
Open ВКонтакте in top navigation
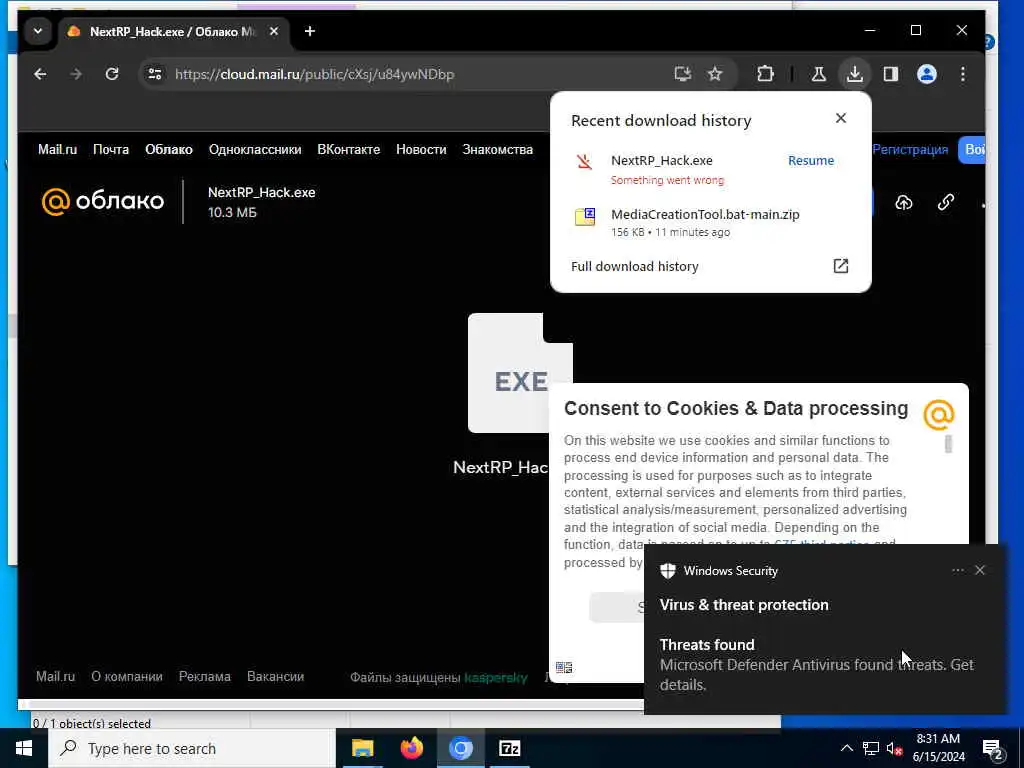point(348,150)
